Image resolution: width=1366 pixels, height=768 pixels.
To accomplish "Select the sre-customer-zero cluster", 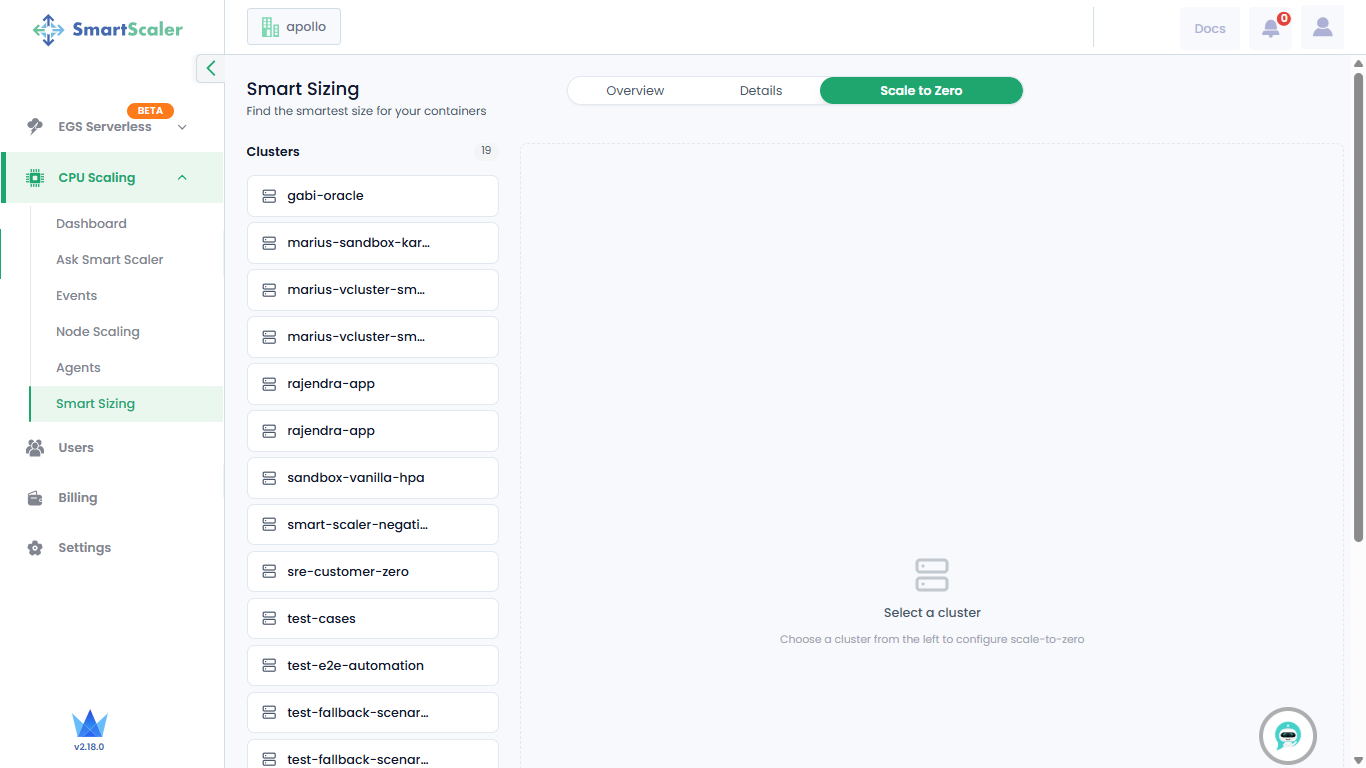I will (372, 572).
